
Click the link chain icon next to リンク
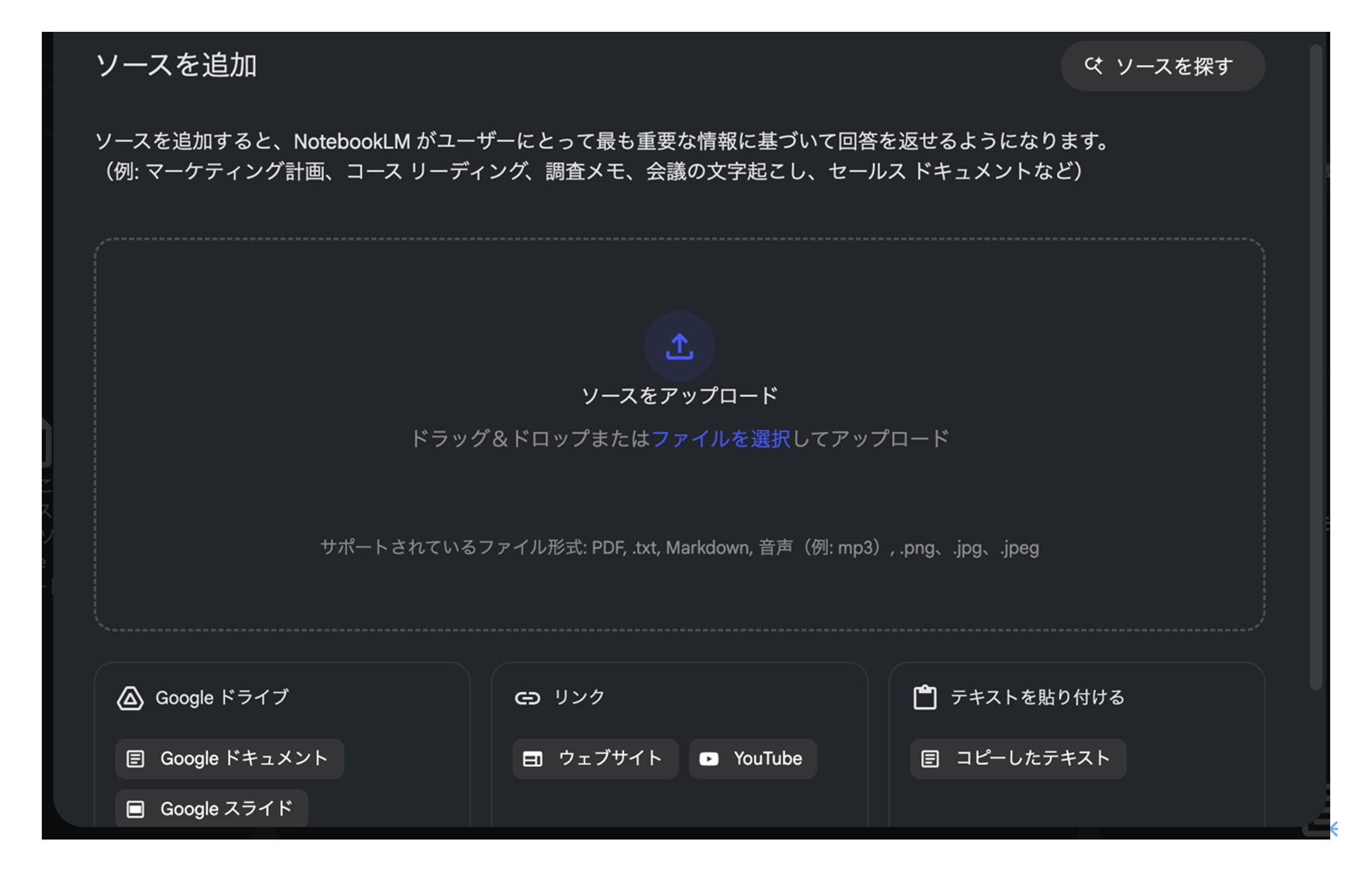point(527,696)
